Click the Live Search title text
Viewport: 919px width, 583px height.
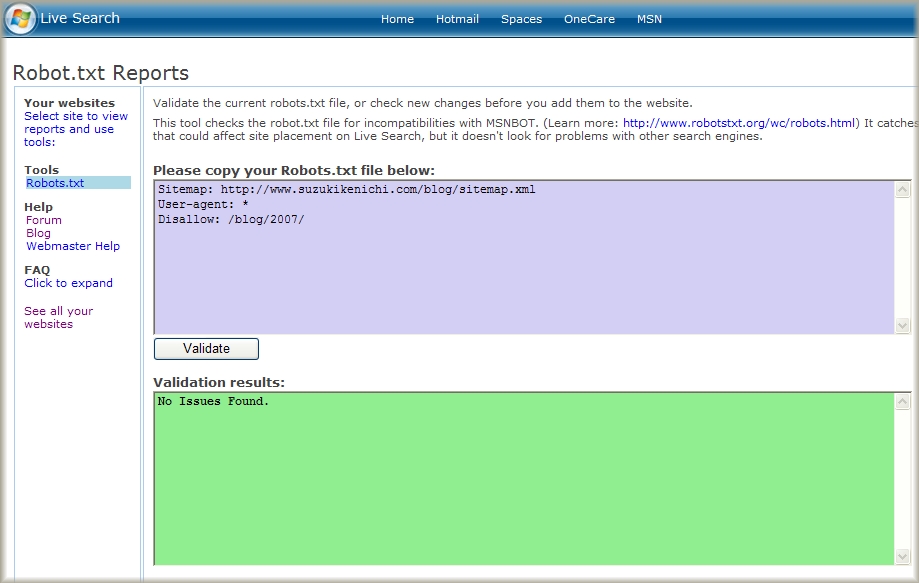(80, 18)
